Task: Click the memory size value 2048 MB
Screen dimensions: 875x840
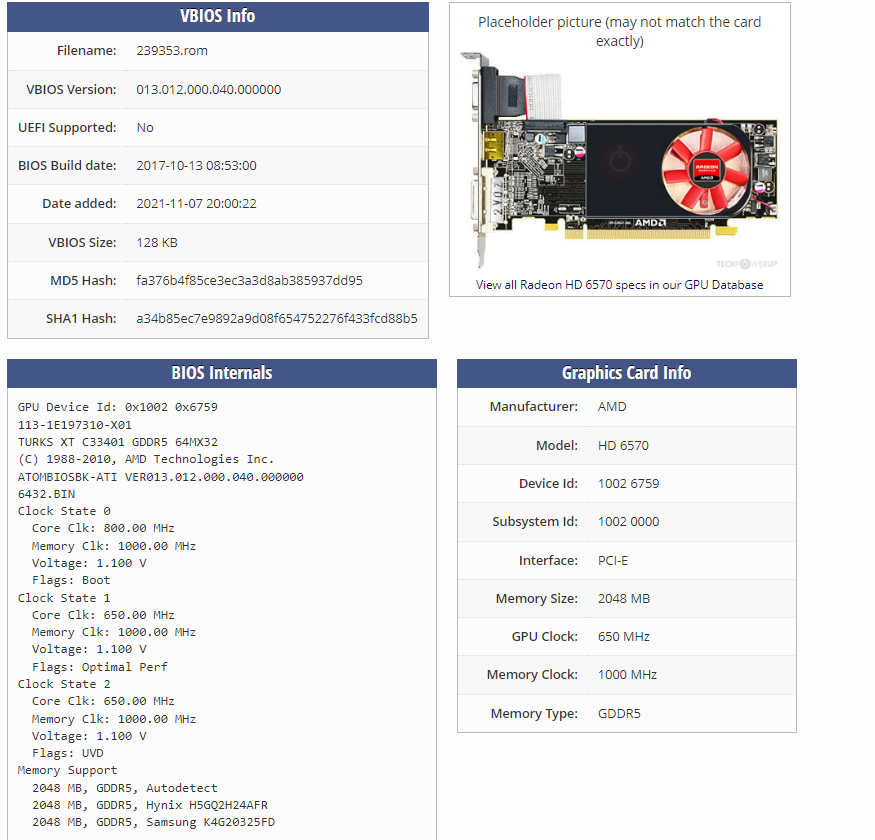Action: click(624, 599)
